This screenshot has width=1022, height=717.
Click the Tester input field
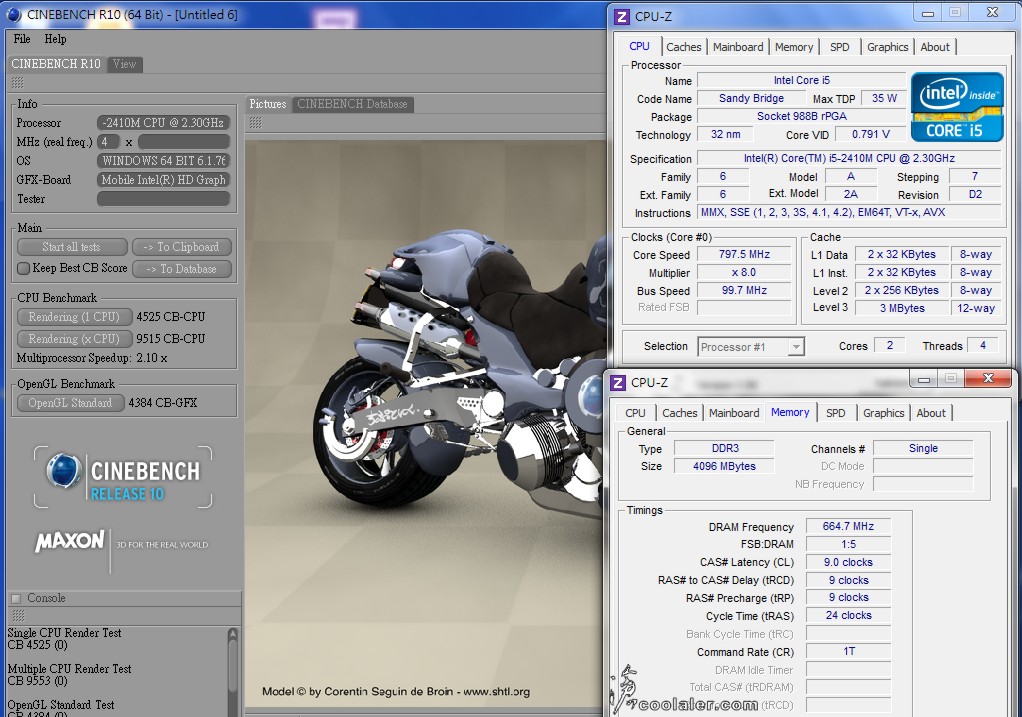164,199
